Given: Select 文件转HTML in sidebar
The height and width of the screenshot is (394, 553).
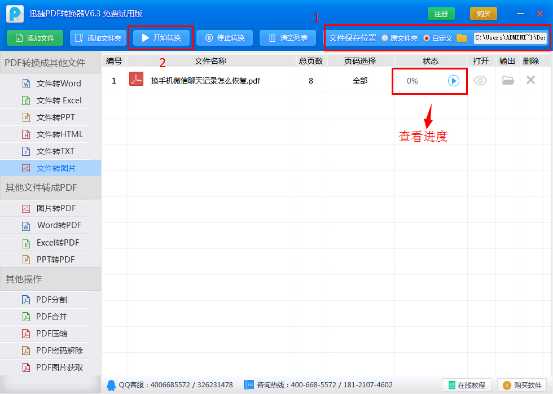Looking at the screenshot, I should click(x=51, y=134).
